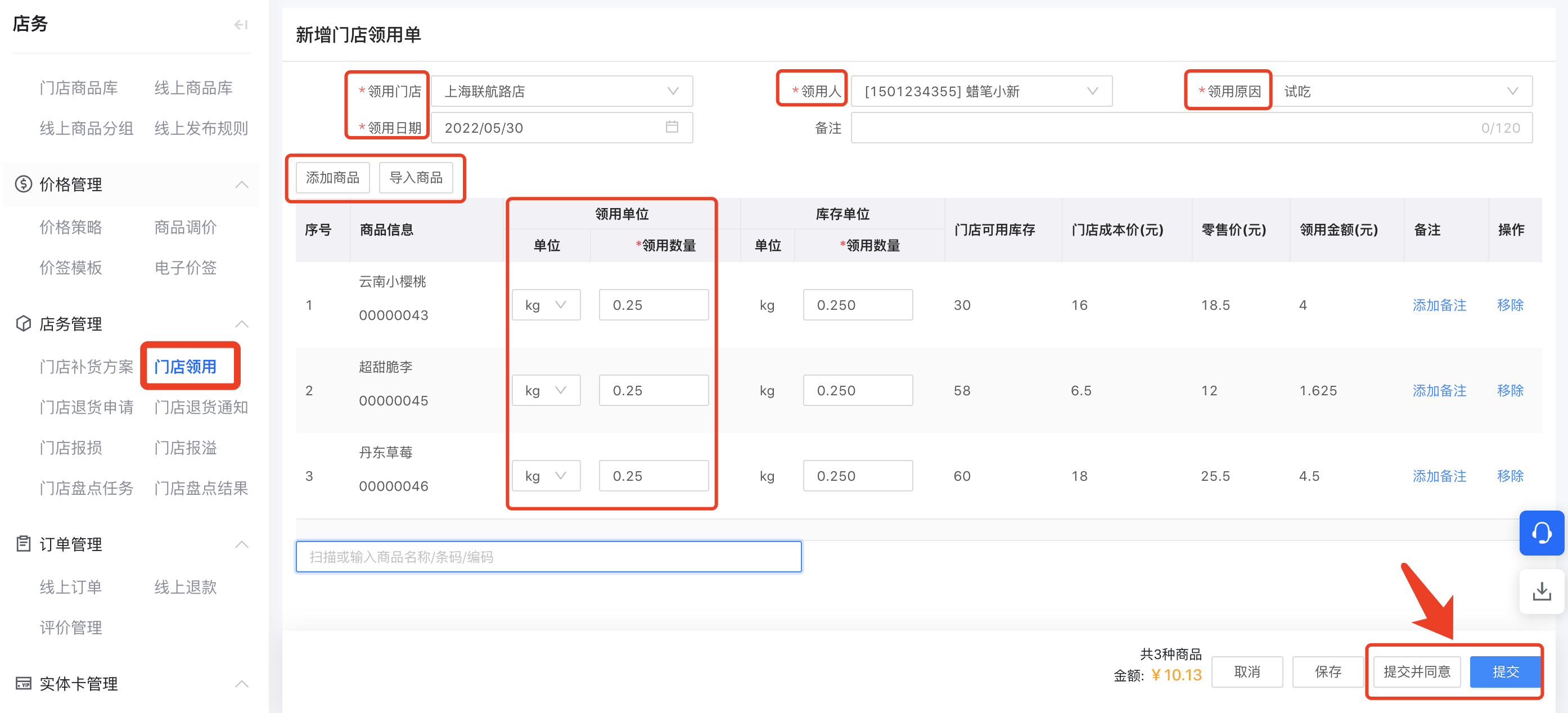Open the 领用原因 dropdown
Image resolution: width=1568 pixels, height=713 pixels.
point(1402,91)
